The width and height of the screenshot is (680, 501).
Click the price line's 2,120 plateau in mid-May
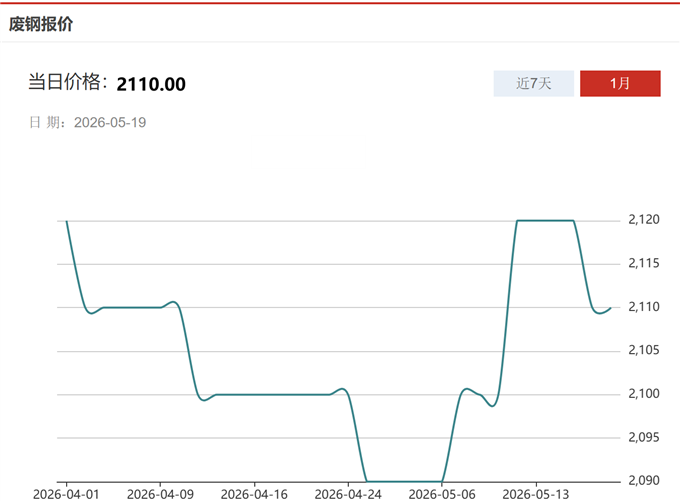(546, 221)
